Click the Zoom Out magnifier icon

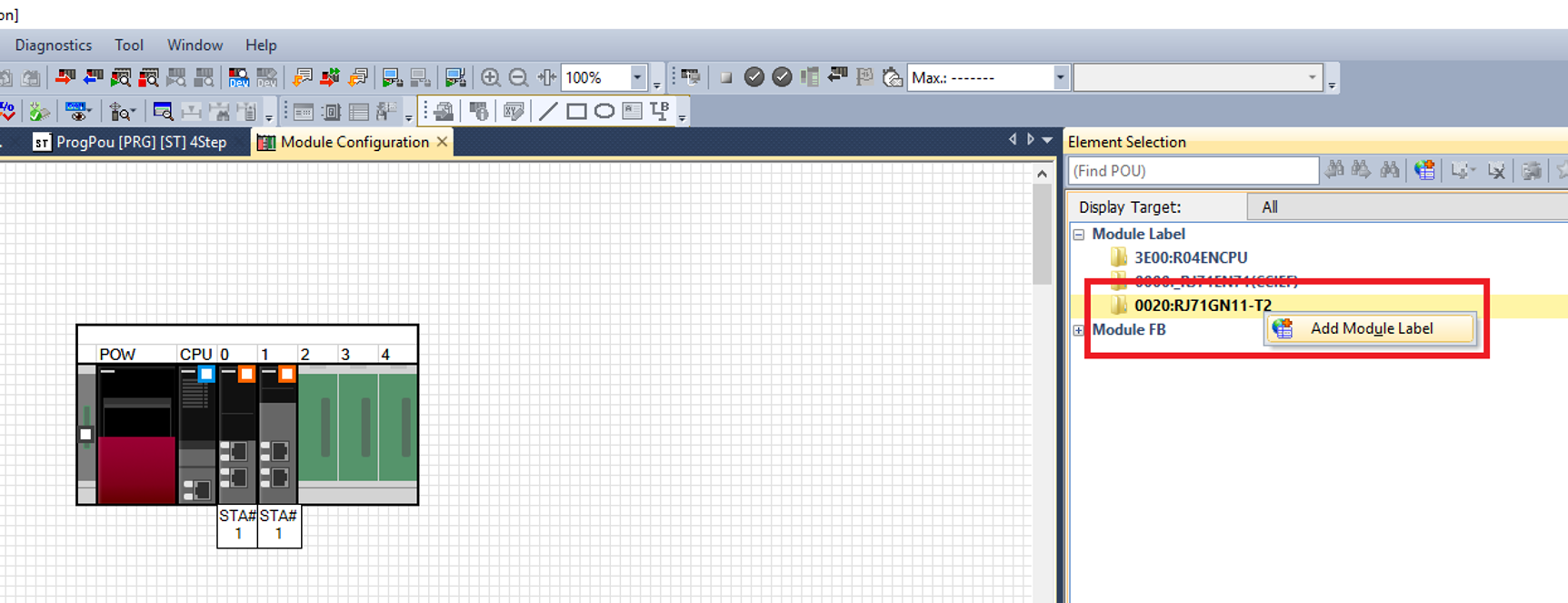coord(518,77)
